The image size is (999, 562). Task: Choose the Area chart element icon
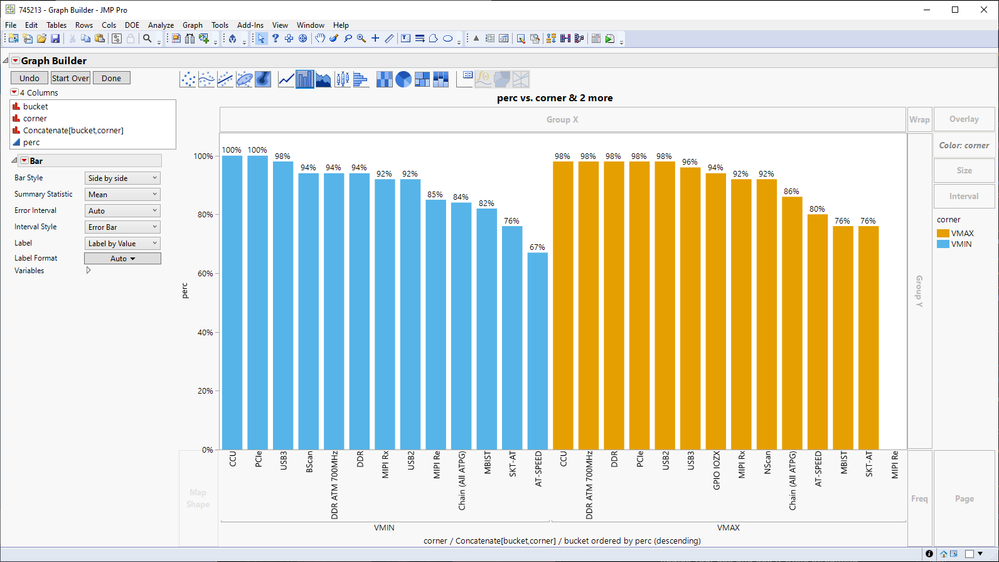click(x=323, y=79)
